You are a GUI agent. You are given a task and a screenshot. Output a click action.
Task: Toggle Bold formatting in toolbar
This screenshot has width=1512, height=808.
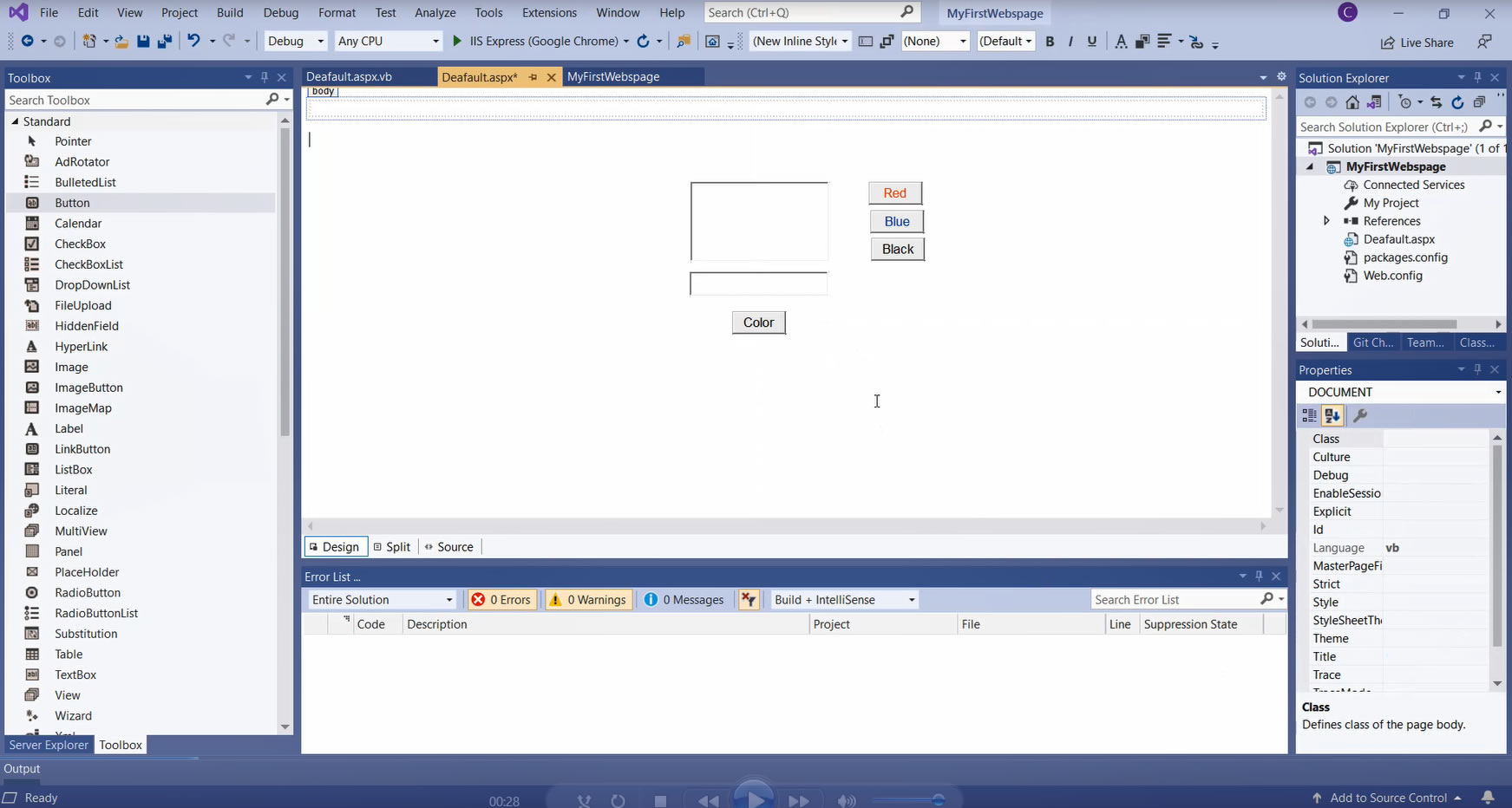(1050, 42)
